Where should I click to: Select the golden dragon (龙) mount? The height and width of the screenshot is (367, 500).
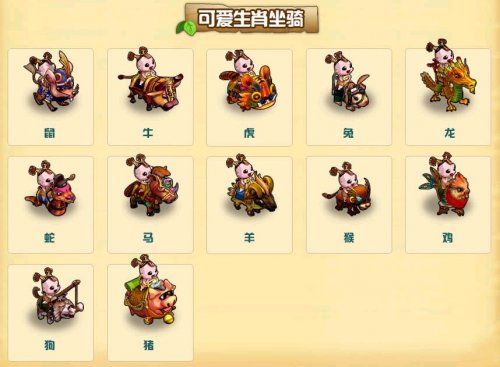[x=448, y=76]
